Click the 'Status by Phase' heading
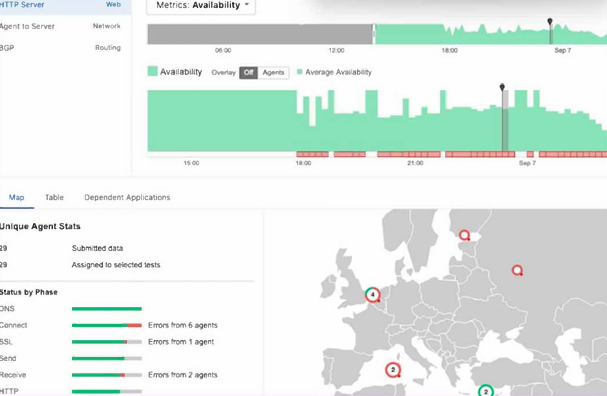607x396 pixels. click(29, 292)
